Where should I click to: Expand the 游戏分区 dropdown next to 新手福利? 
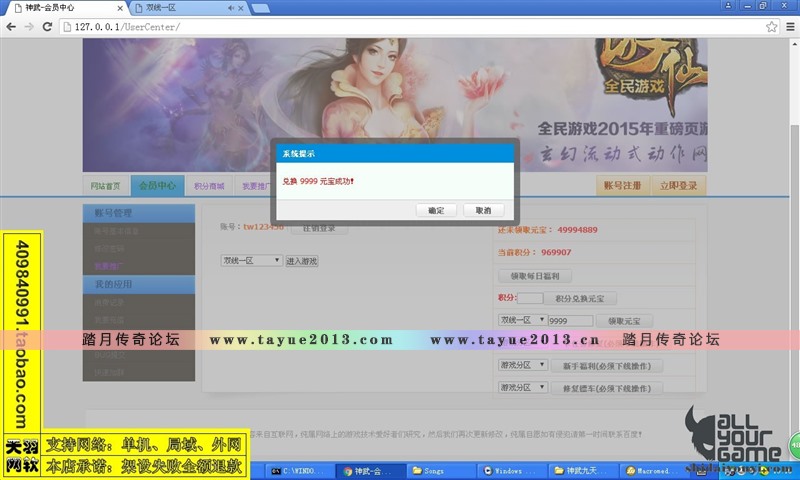tap(523, 365)
